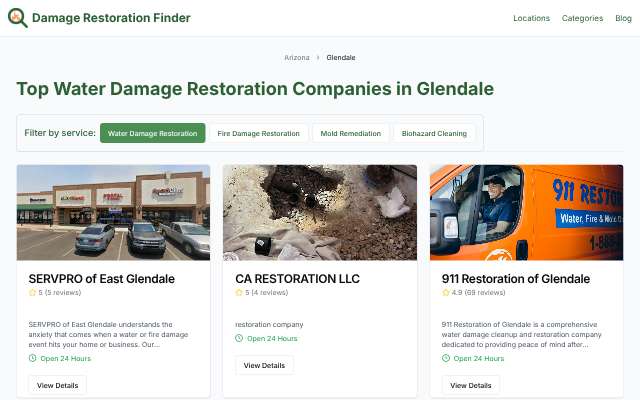Open the 911 Restoration orange van photo
Screen dimensions: 640x400
coord(527,212)
